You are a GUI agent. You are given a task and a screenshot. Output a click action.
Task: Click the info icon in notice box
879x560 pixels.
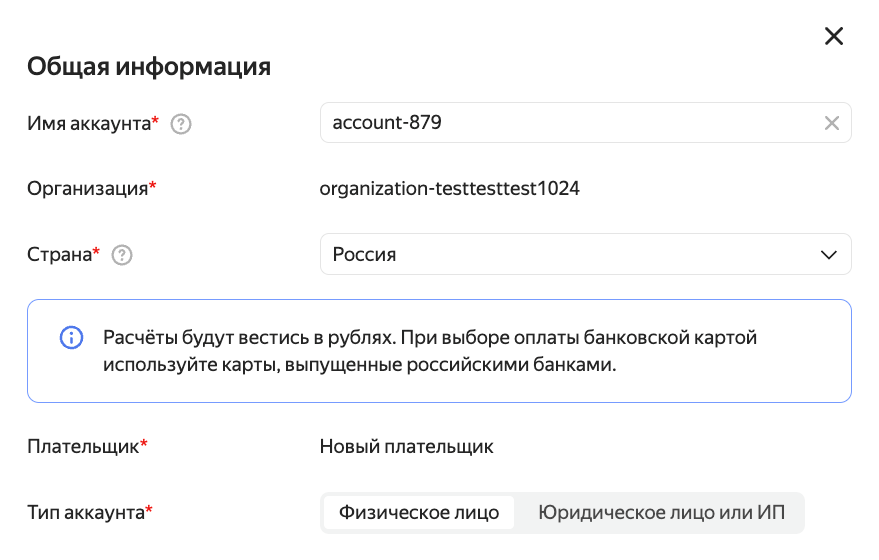(x=71, y=338)
